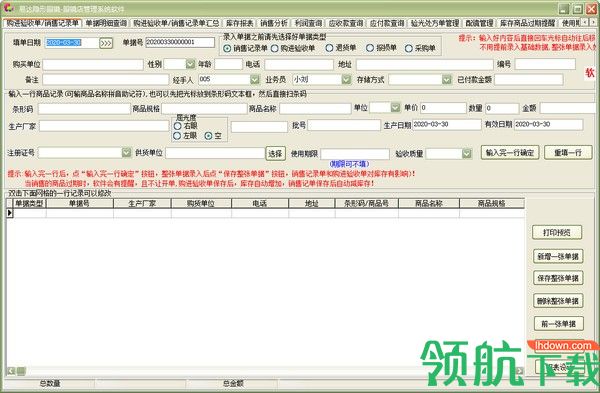Click the 选择 supplier button
Screen dimensions: 600x393
point(275,153)
